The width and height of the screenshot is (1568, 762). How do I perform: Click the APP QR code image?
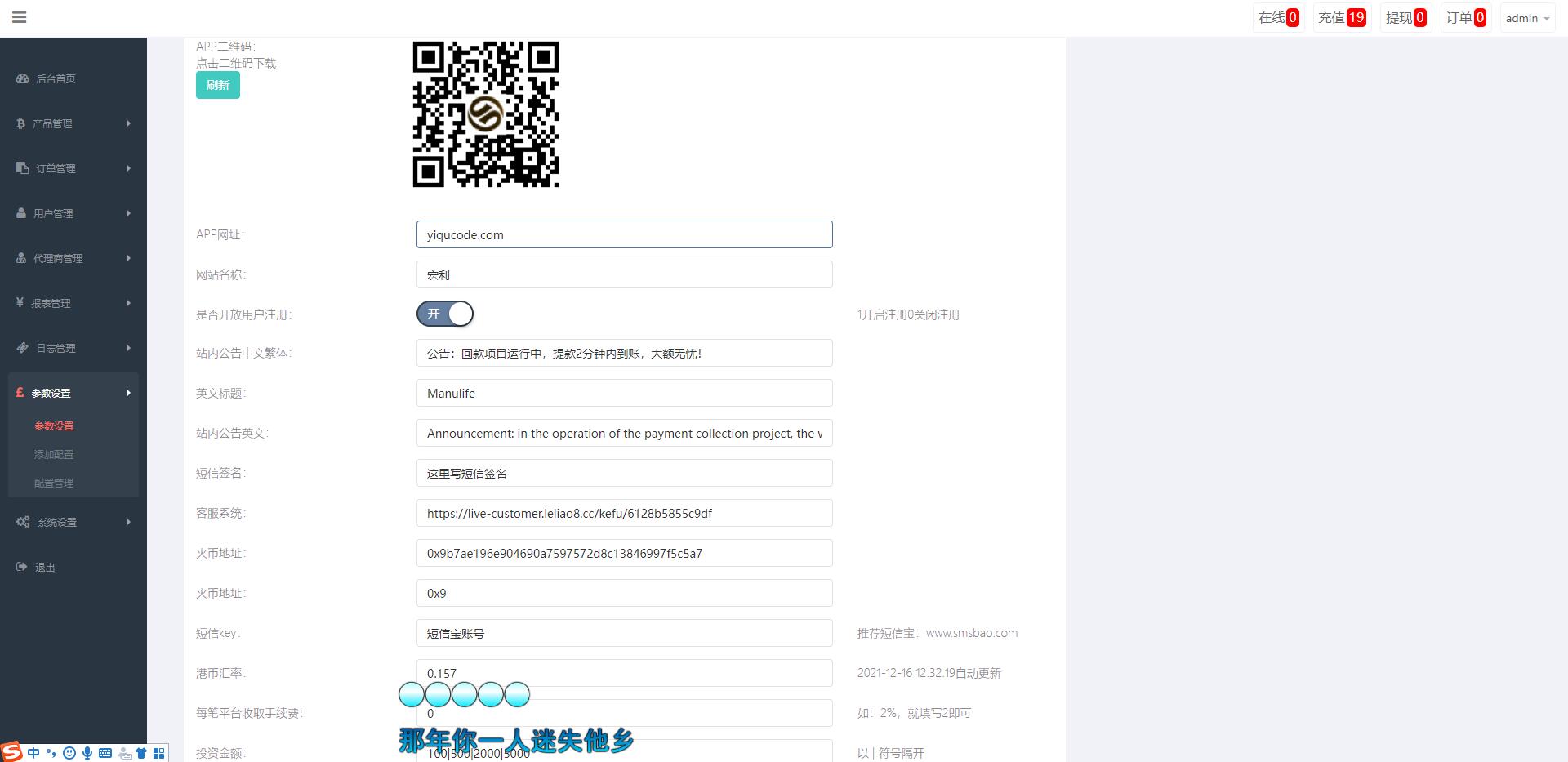(486, 114)
